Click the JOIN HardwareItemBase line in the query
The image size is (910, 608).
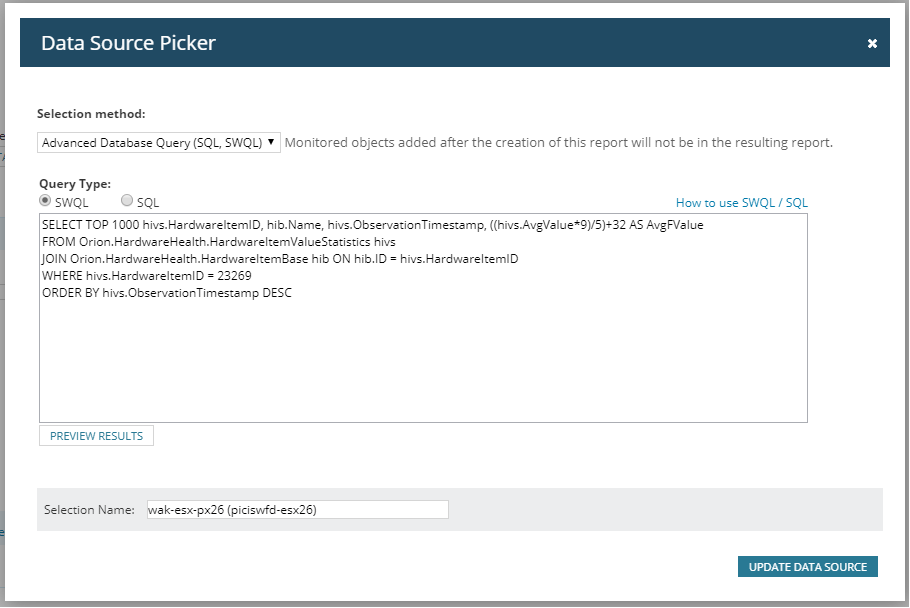[280, 259]
